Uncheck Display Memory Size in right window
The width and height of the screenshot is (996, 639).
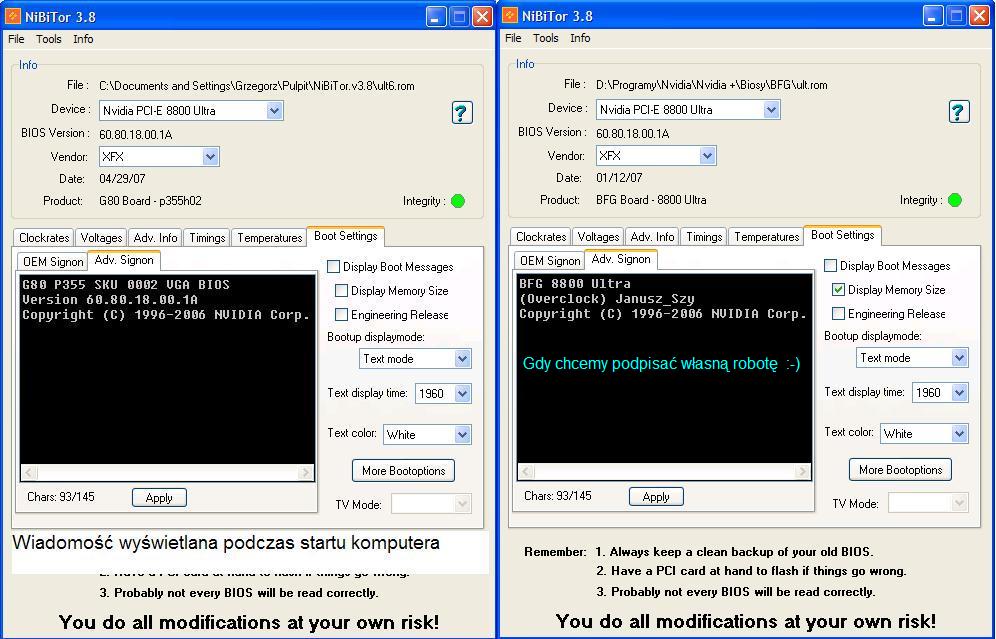click(x=838, y=290)
